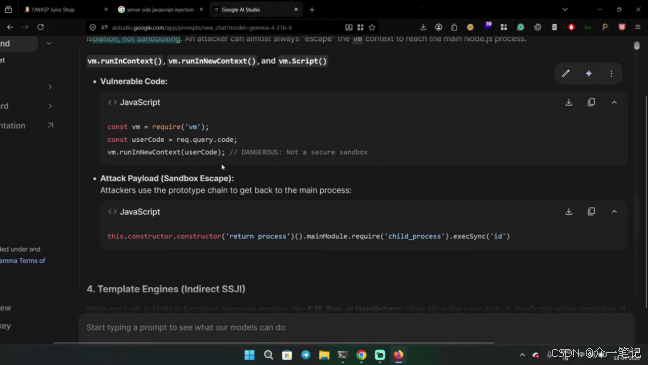Click the code brackets icon of vulnerable code block

(112, 103)
